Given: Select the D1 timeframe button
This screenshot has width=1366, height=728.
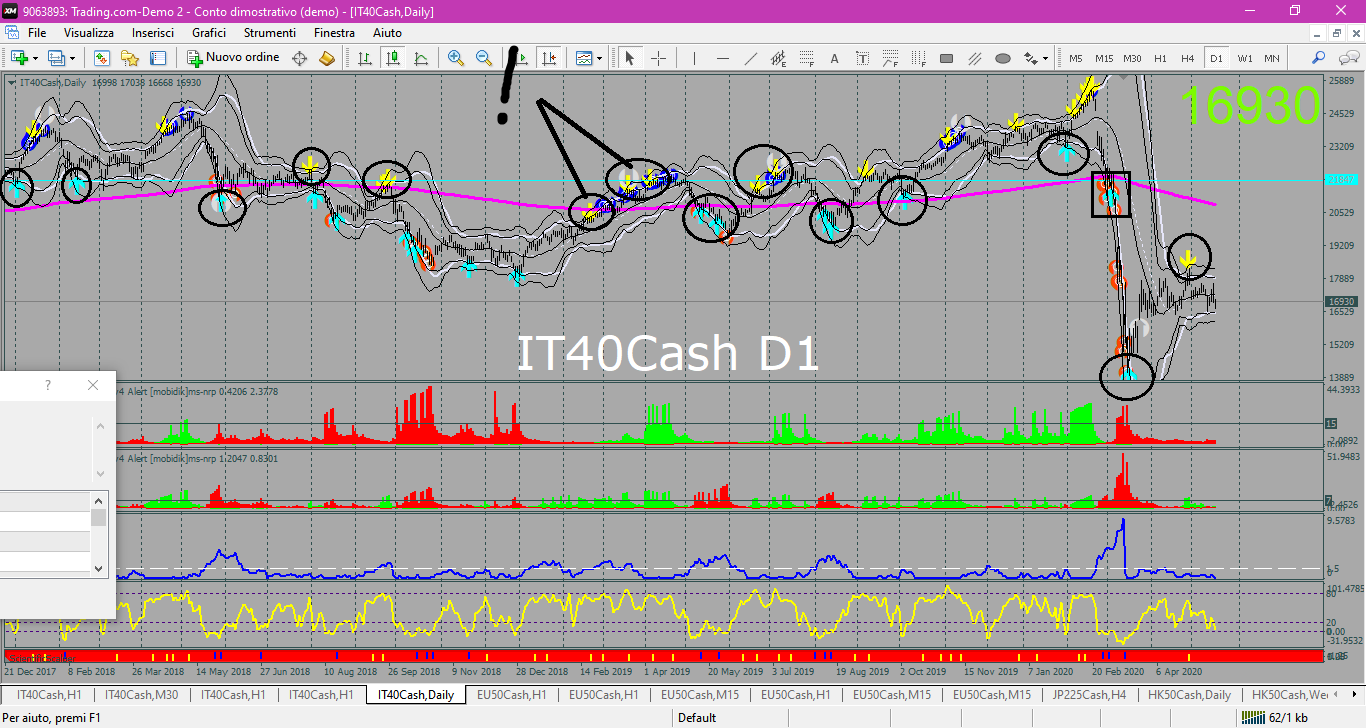Looking at the screenshot, I should (x=1216, y=58).
